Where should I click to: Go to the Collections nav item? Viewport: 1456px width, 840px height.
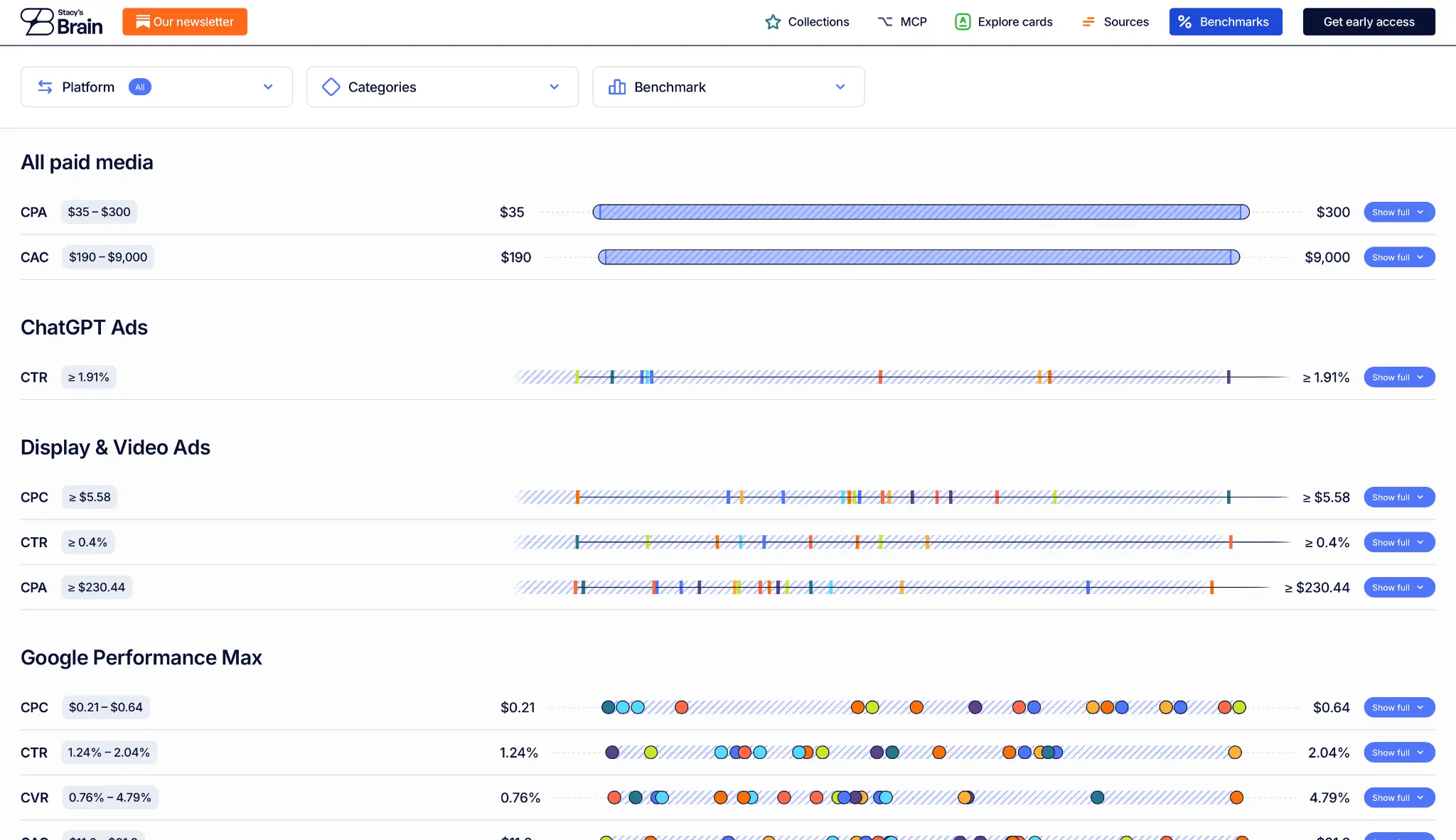807,22
